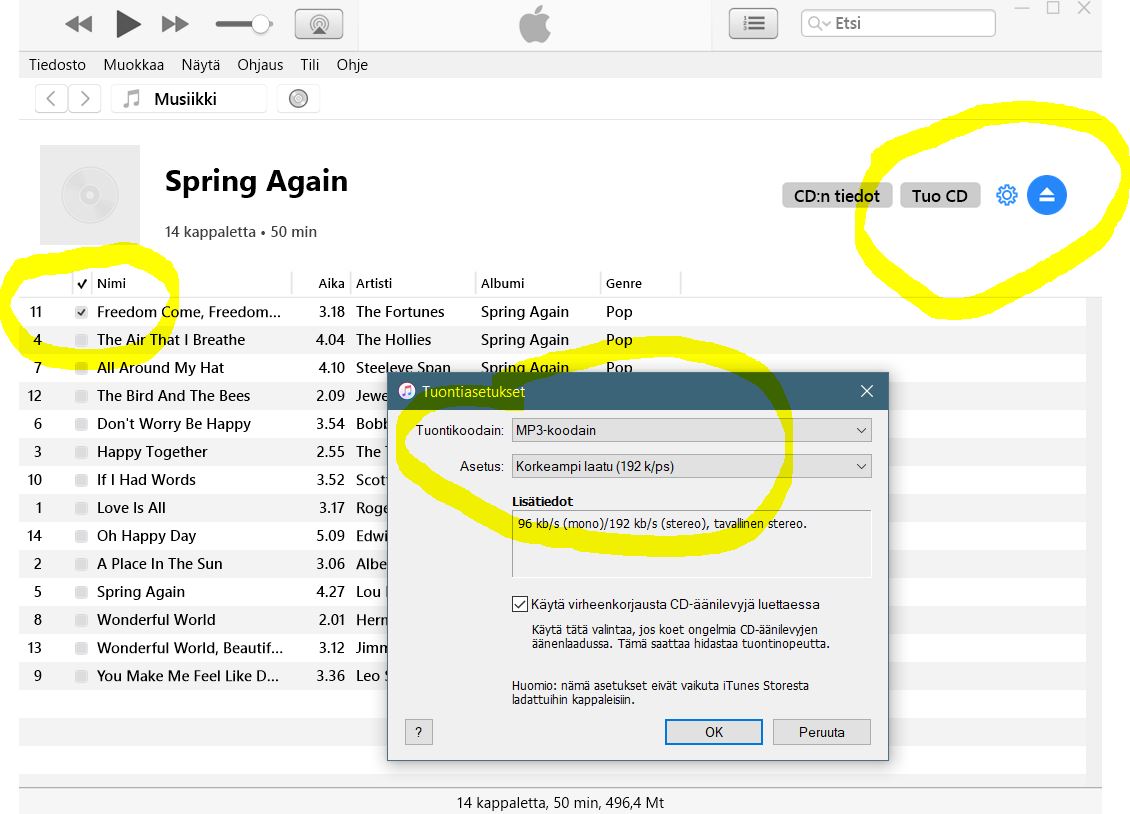Check The Air That I Breathe checkbox
The height and width of the screenshot is (814, 1130).
click(82, 341)
